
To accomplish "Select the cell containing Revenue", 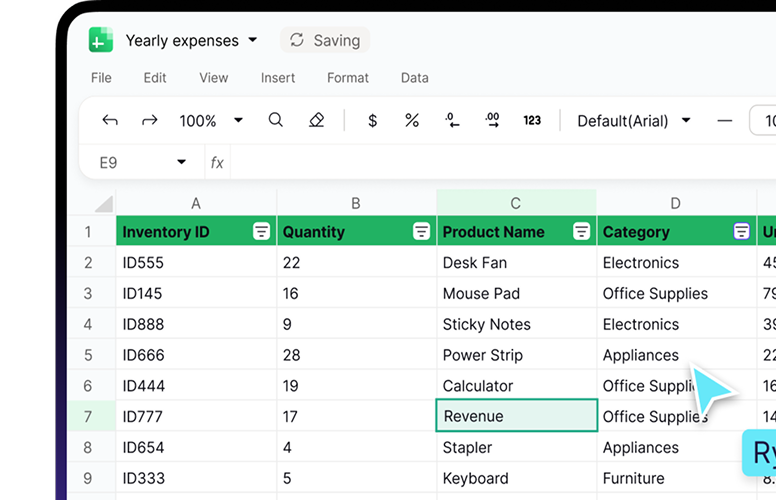I will 516,416.
